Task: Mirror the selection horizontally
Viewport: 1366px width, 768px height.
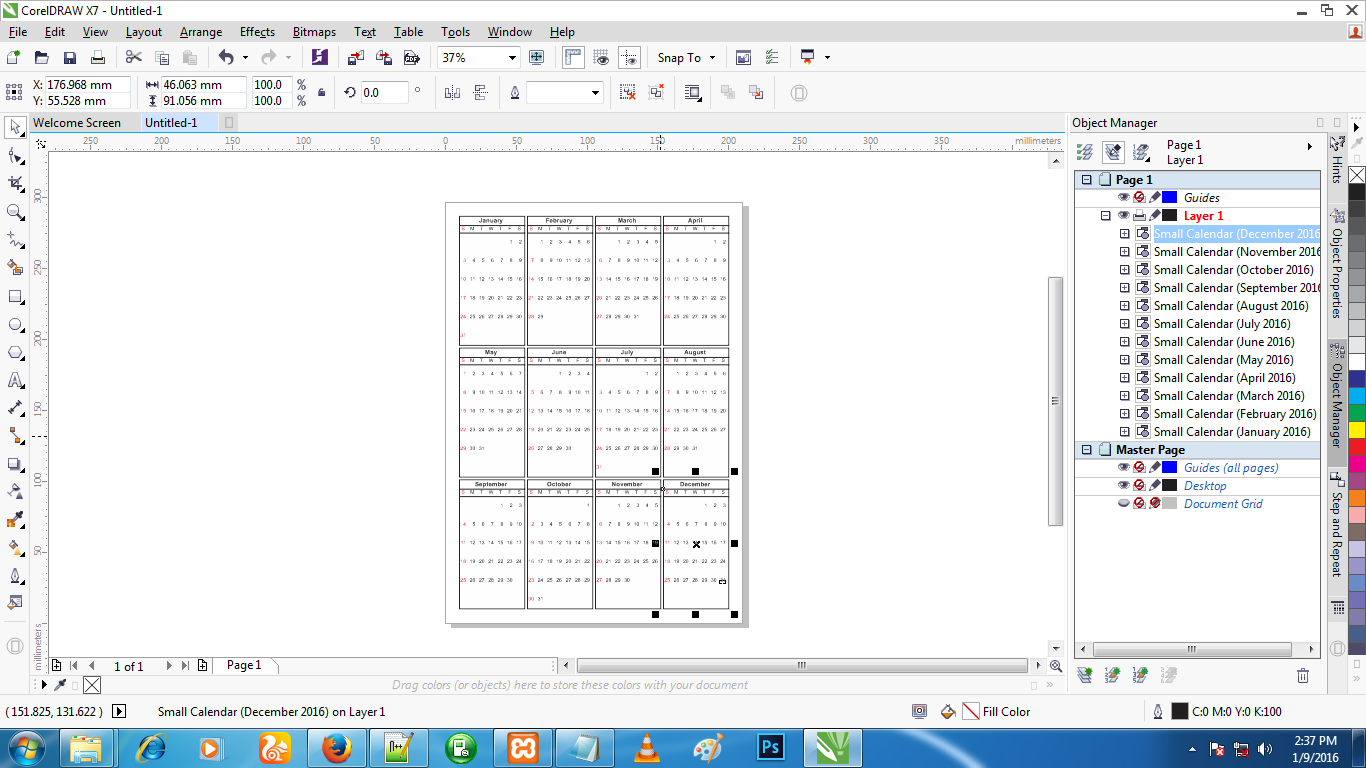Action: click(x=452, y=93)
